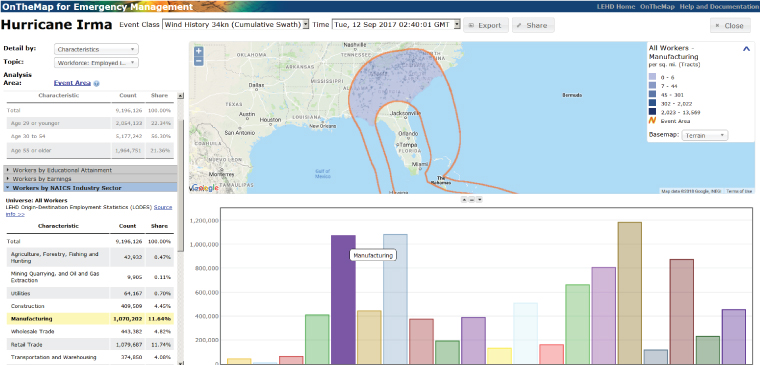
Task: Open the Event Class dropdown
Action: pos(236,25)
